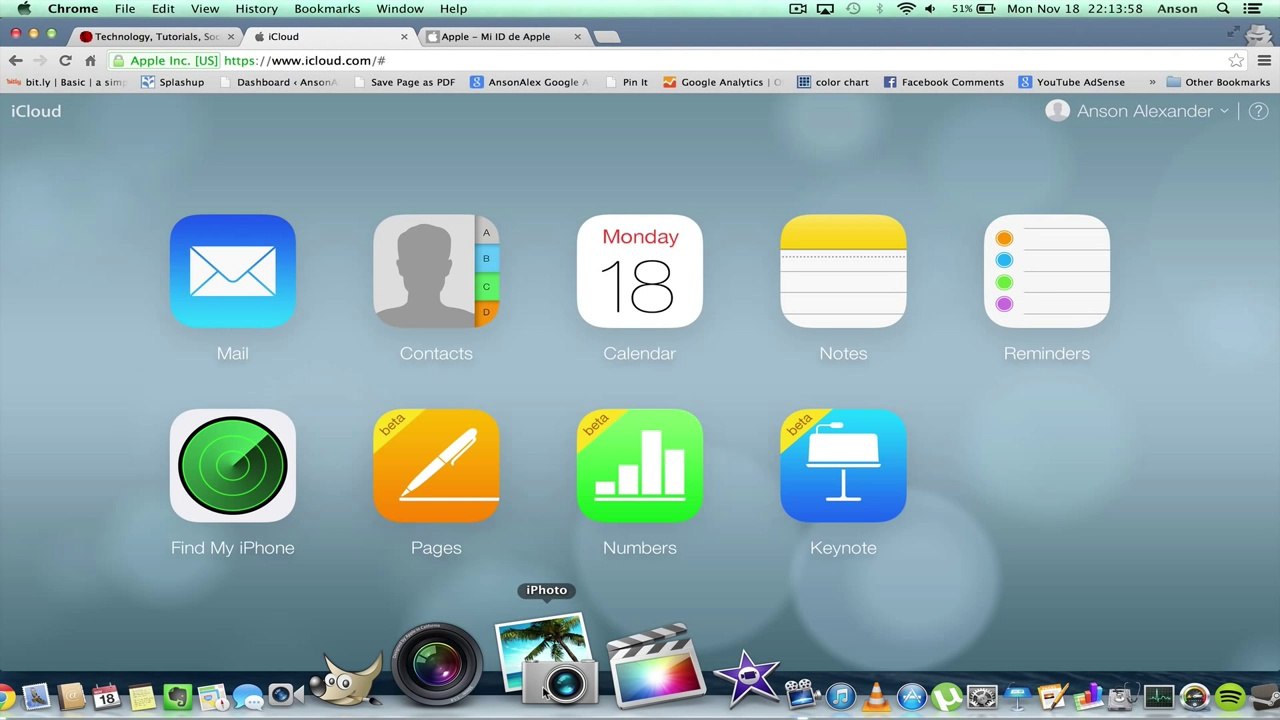Open the View menu

pyautogui.click(x=205, y=9)
